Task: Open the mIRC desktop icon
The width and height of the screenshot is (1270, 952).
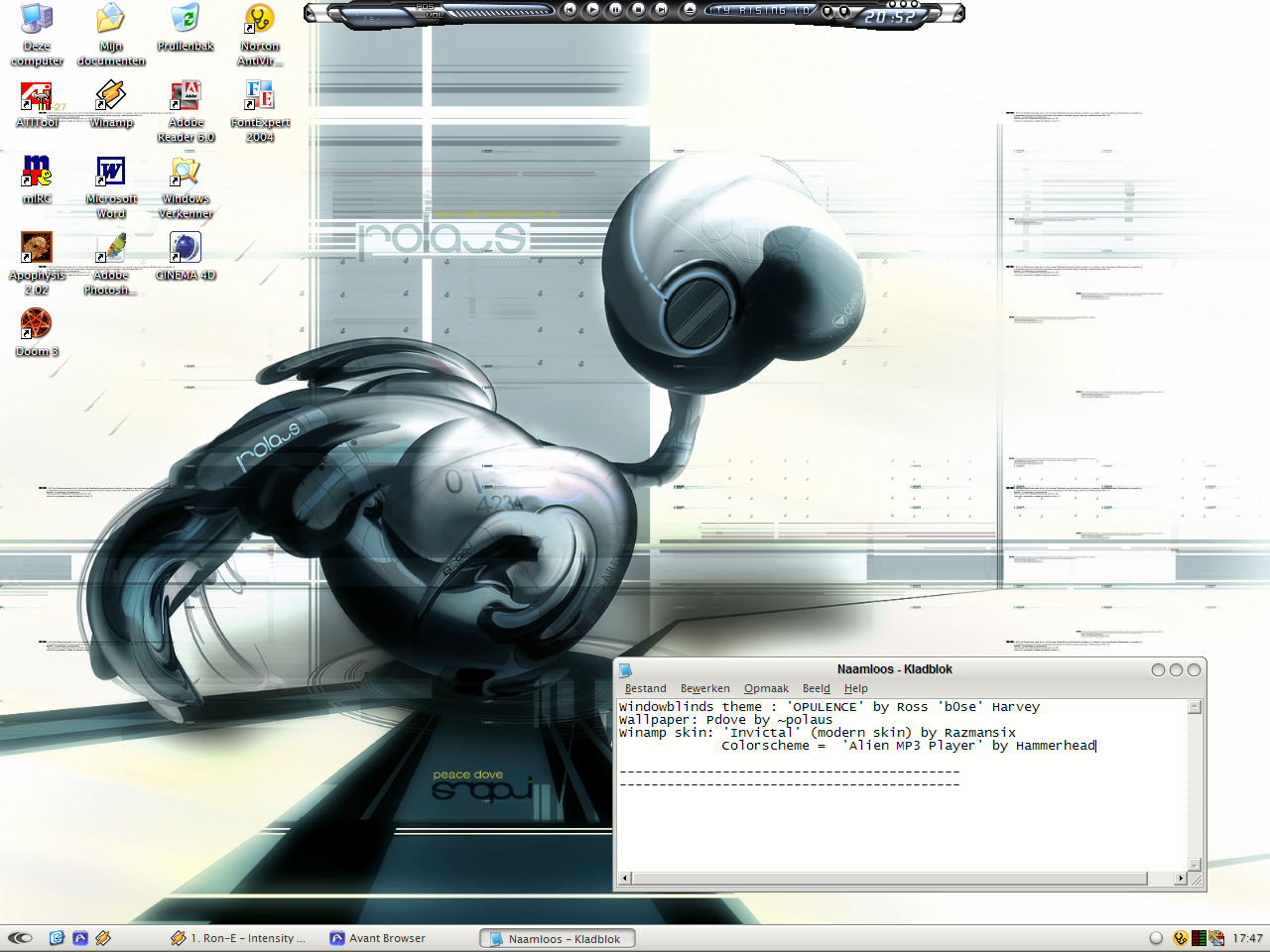Action: click(37, 179)
